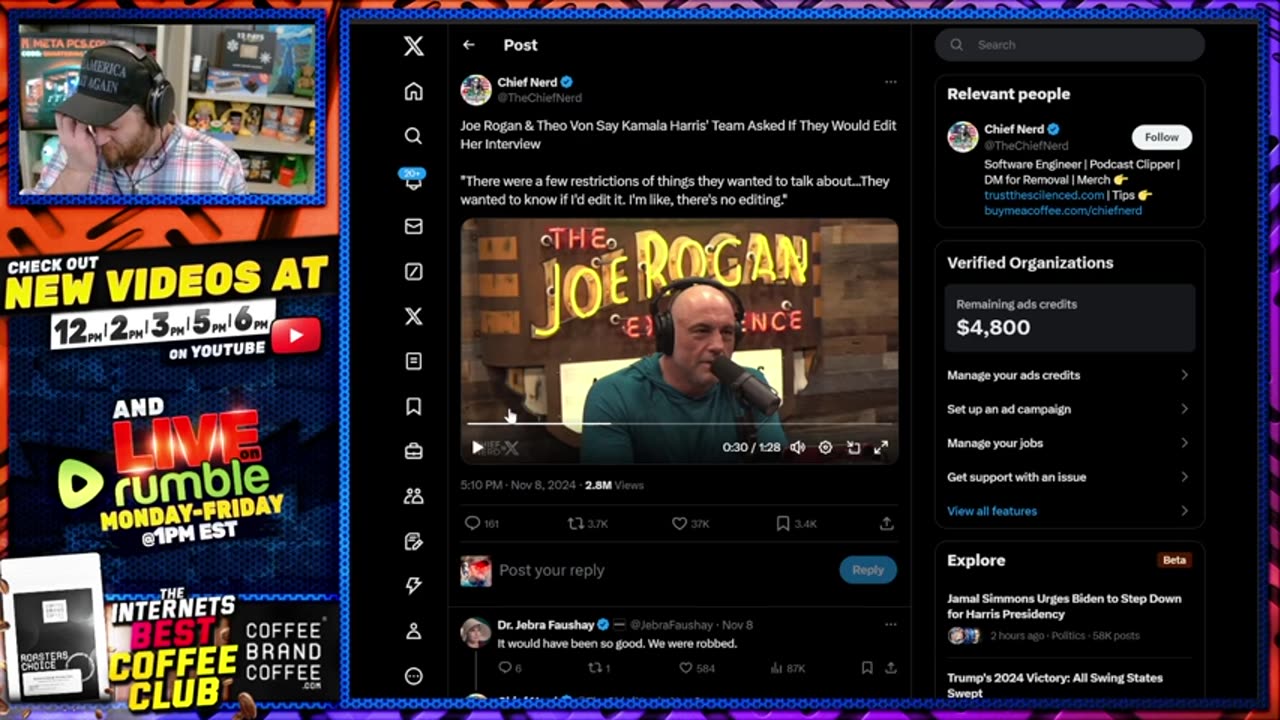Viewport: 1280px width, 720px height.
Task: Open Jobs briefcase icon in sidebar
Action: pyautogui.click(x=414, y=451)
